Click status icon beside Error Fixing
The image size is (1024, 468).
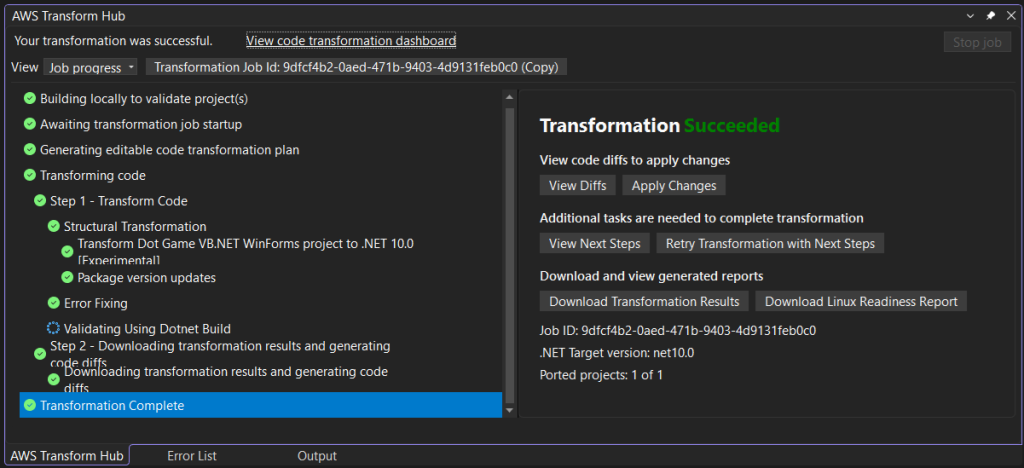point(54,303)
